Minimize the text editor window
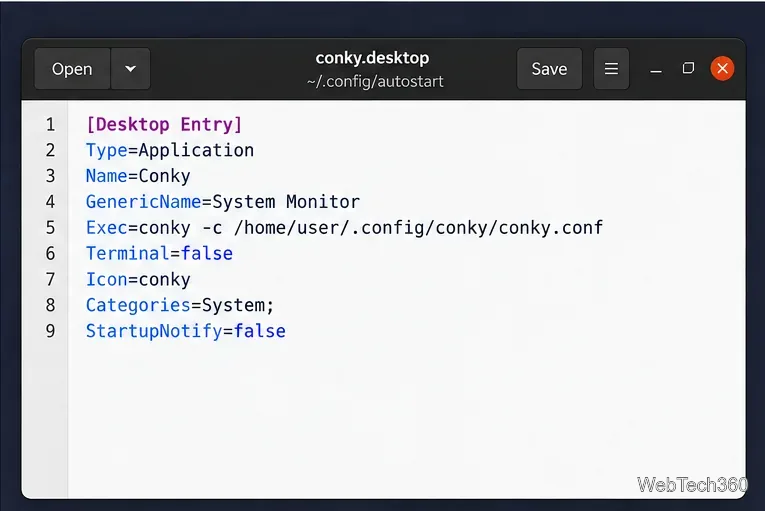The width and height of the screenshot is (765, 511). click(656, 69)
